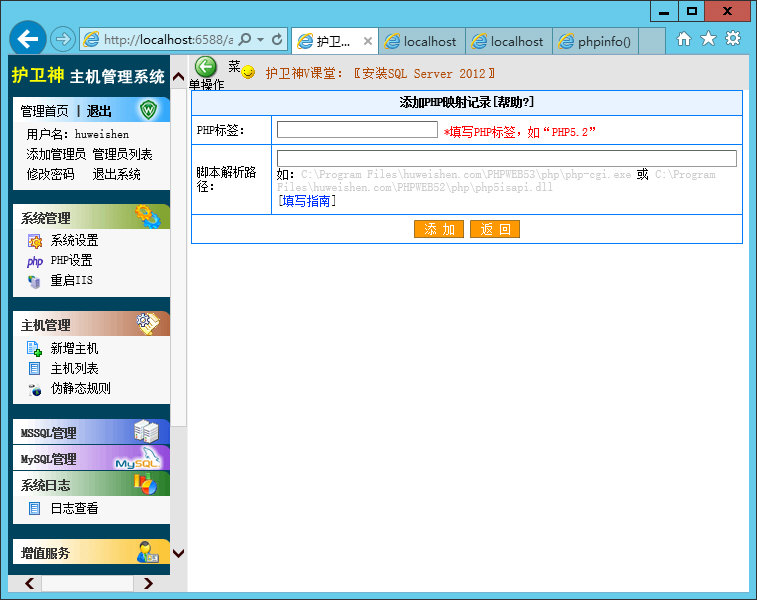Screen dimensions: 757x600
Task: Click the 退出 link beside 管理首页
Action: 99,111
